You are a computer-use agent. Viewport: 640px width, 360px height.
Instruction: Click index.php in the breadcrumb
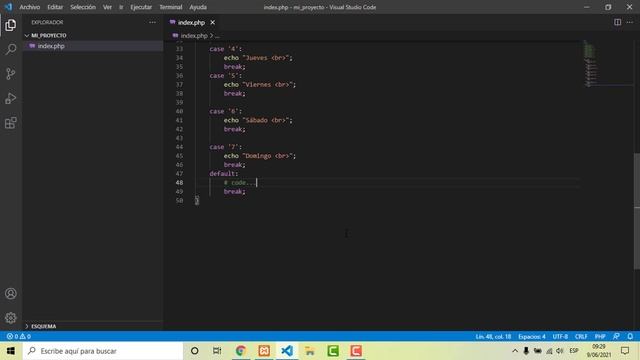(x=194, y=36)
